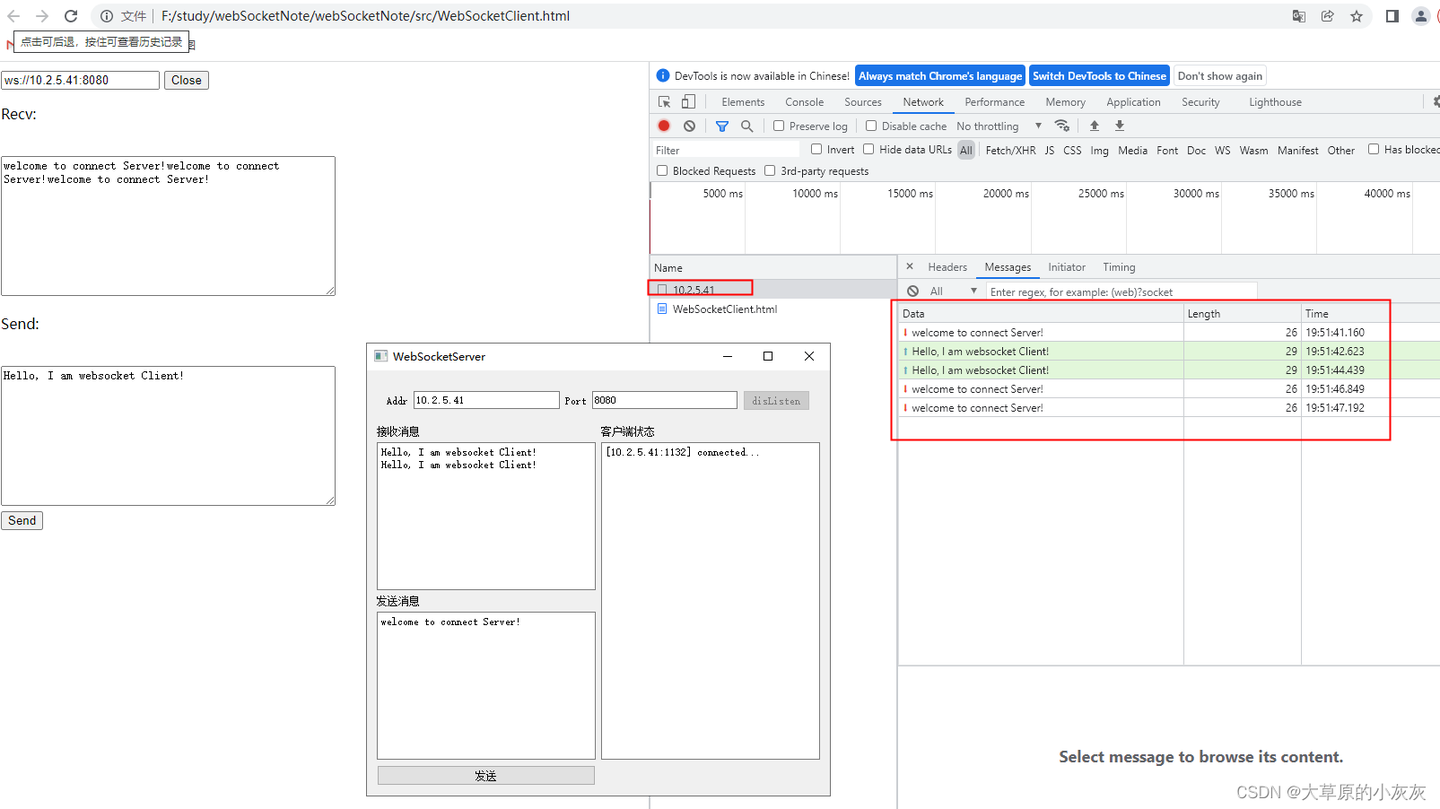Click Always match Chrome's language
This screenshot has width=1440, height=809.
[x=940, y=76]
